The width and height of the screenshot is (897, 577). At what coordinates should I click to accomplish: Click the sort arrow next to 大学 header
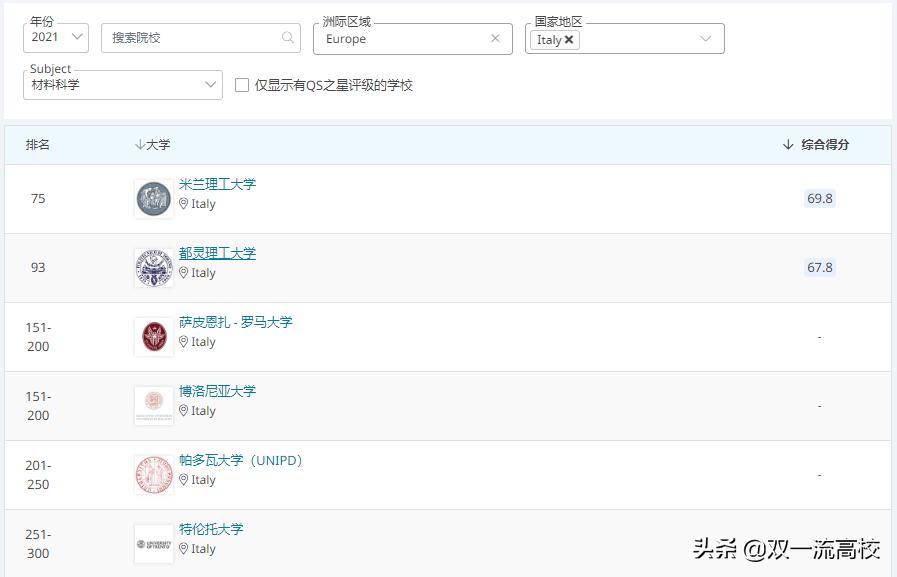tap(139, 144)
